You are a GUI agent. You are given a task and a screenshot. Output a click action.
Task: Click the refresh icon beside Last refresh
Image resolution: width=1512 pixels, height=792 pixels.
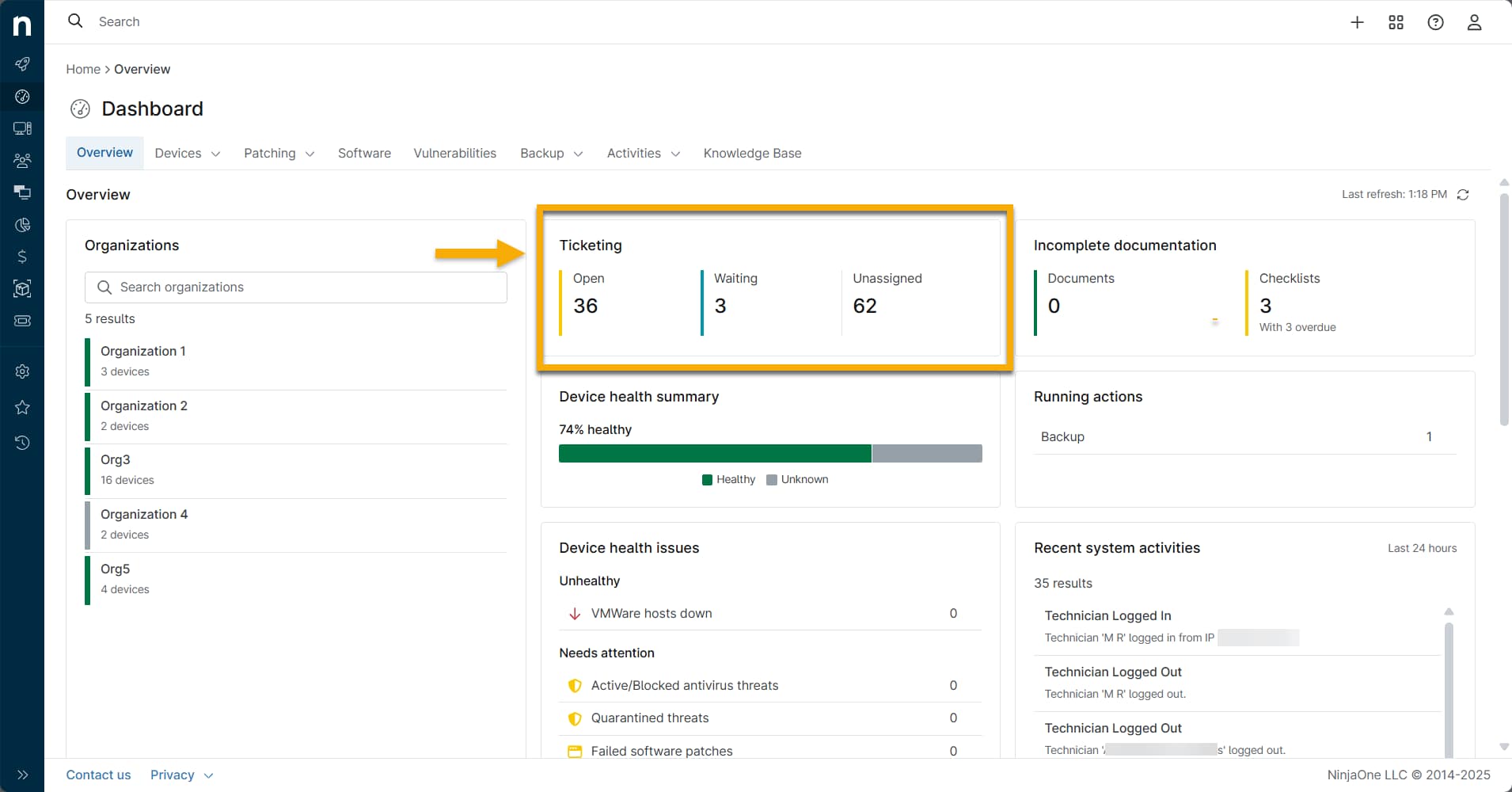tap(1463, 195)
